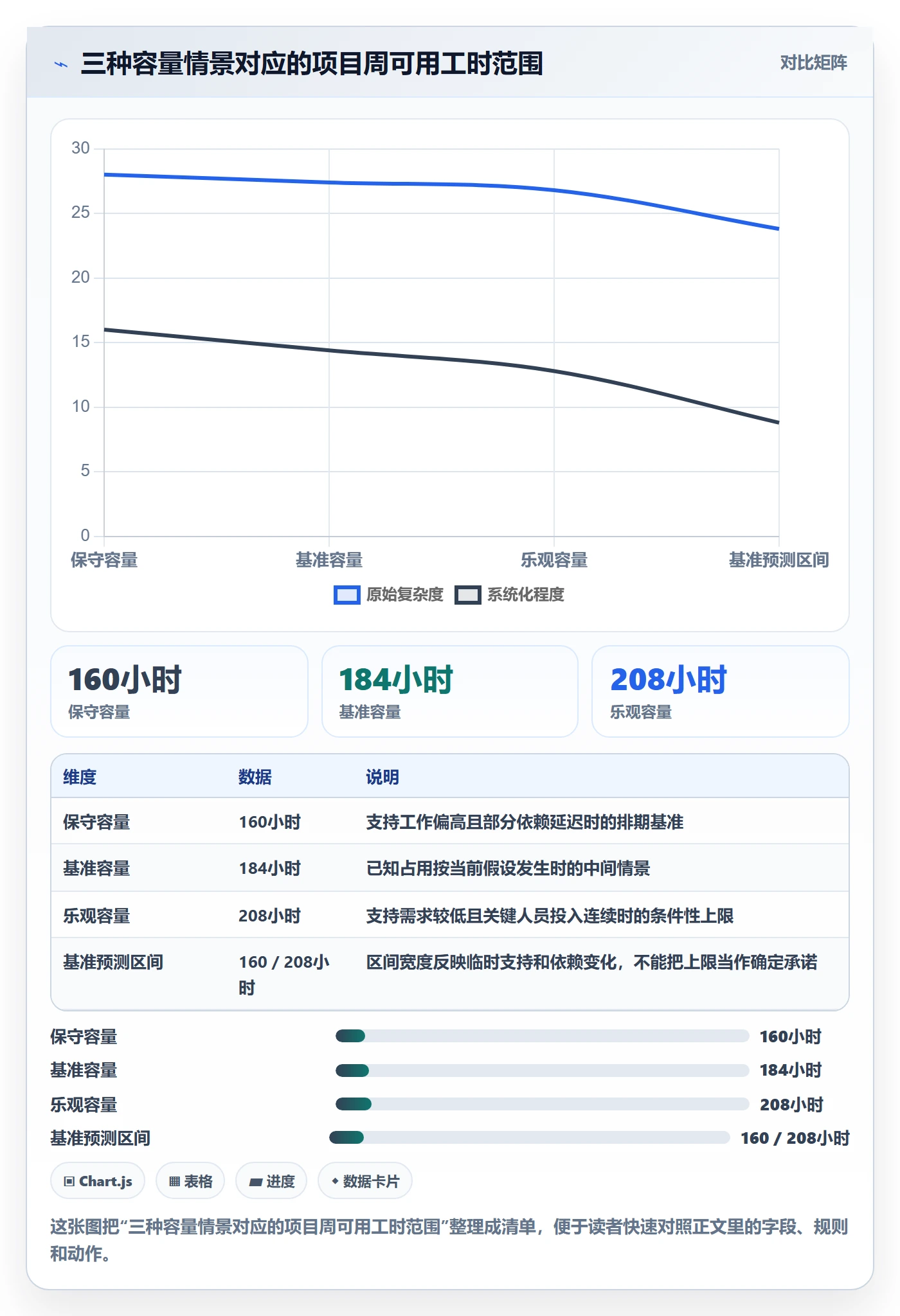
Task: Select the 208小时 乐观容量 data card
Action: point(721,691)
